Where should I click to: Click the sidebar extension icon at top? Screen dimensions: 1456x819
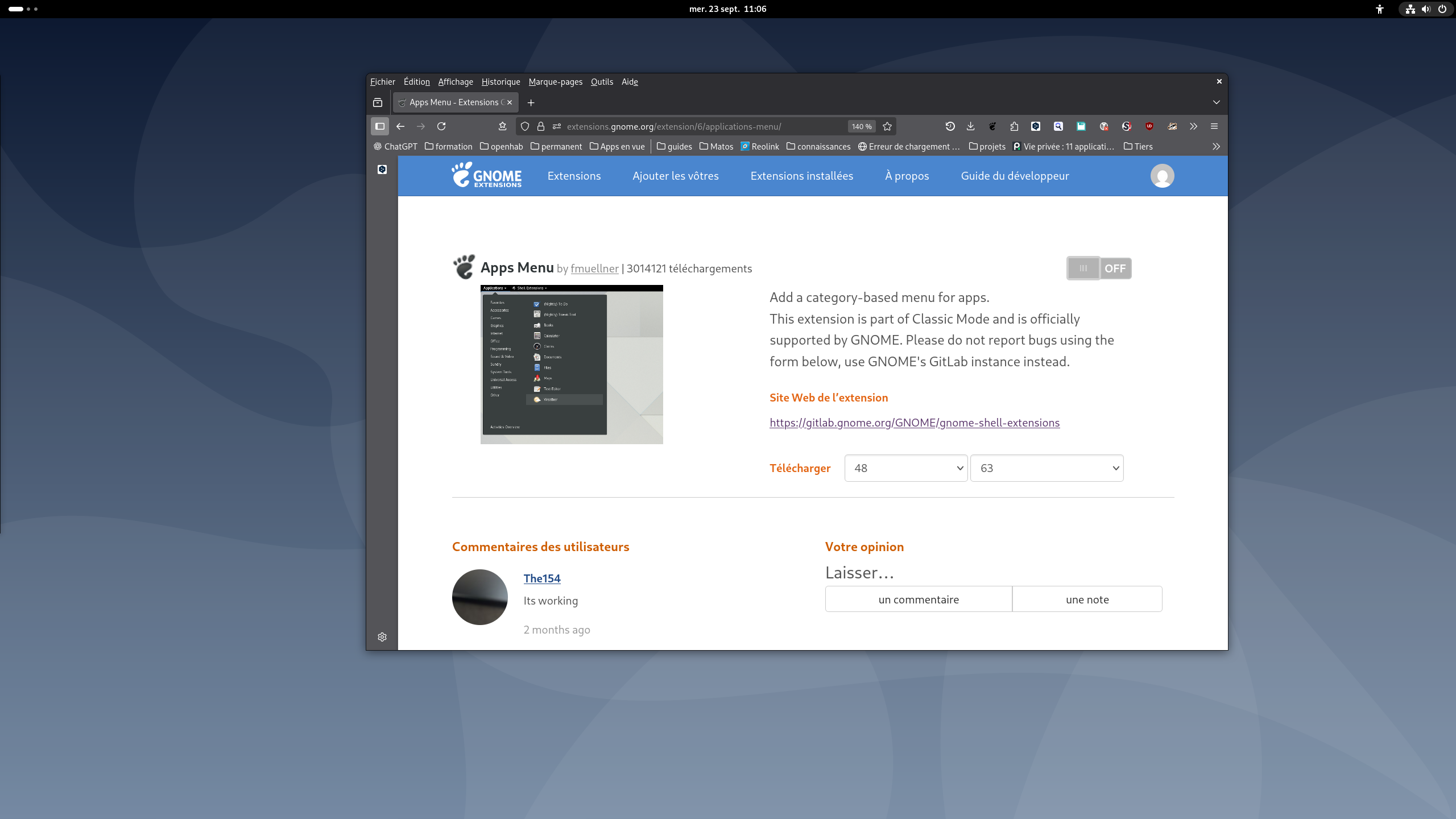point(382,169)
